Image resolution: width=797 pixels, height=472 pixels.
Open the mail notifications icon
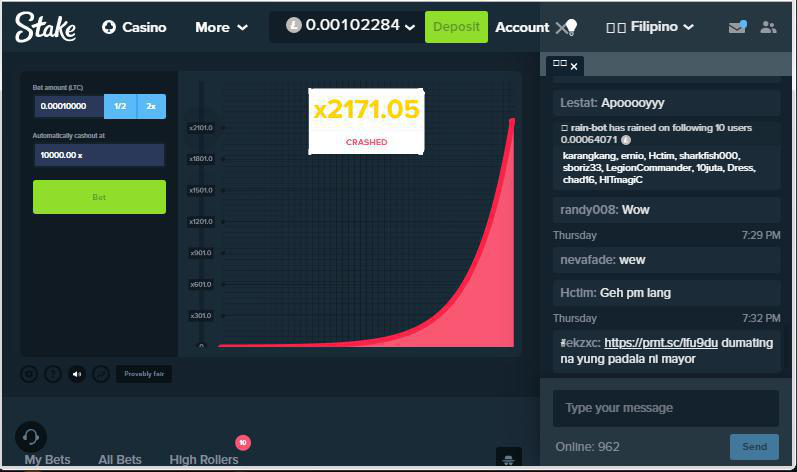737,27
